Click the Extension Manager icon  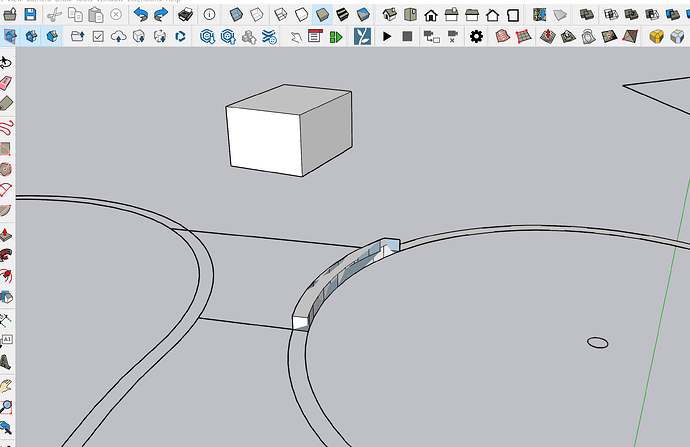(x=269, y=36)
